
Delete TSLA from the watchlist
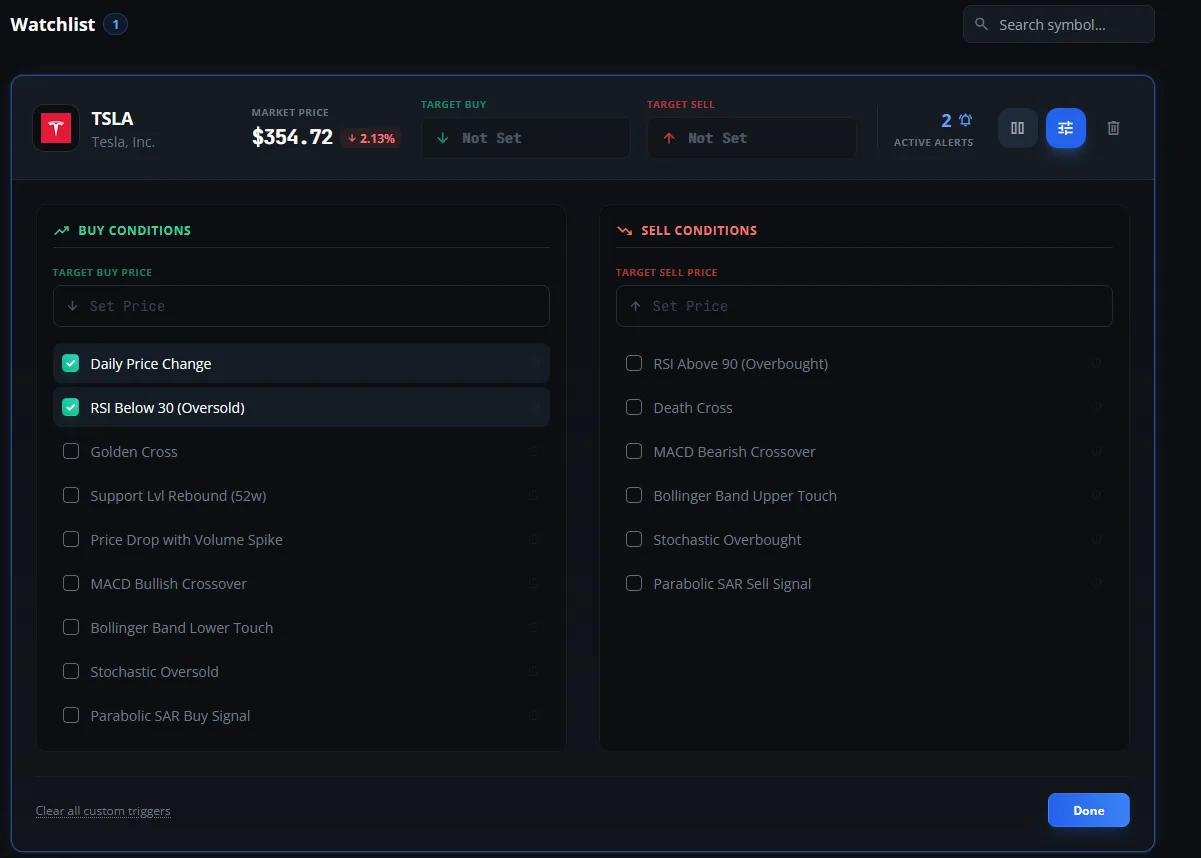coord(1114,128)
